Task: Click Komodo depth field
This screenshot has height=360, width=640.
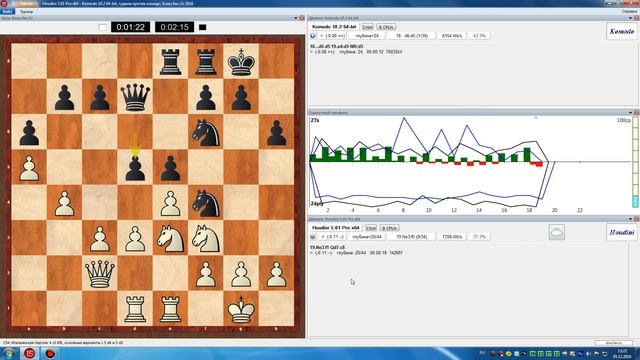Action: (x=366, y=36)
